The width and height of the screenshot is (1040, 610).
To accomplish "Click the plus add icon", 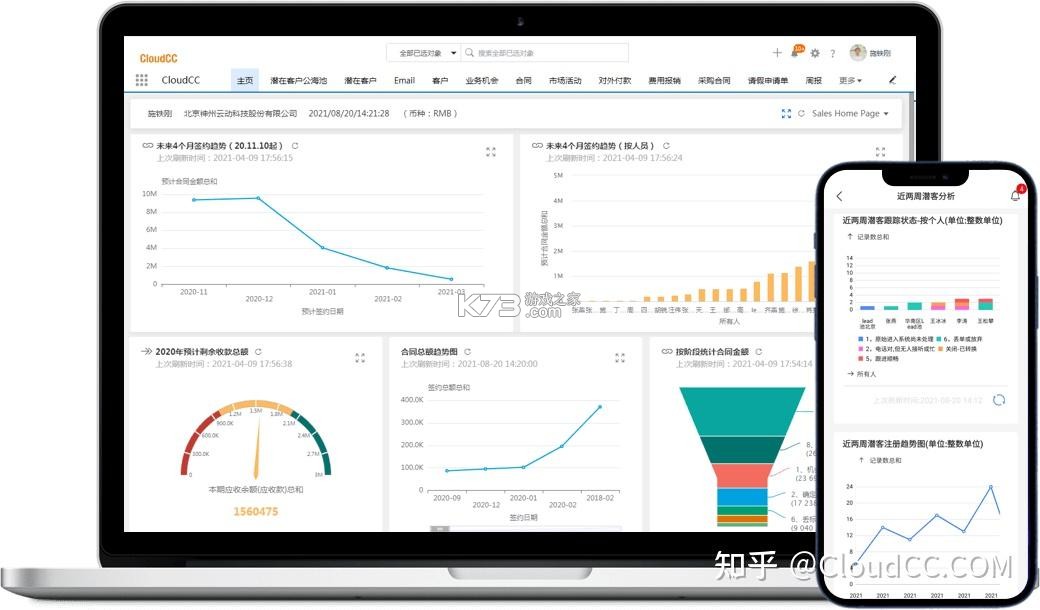I will pyautogui.click(x=777, y=52).
